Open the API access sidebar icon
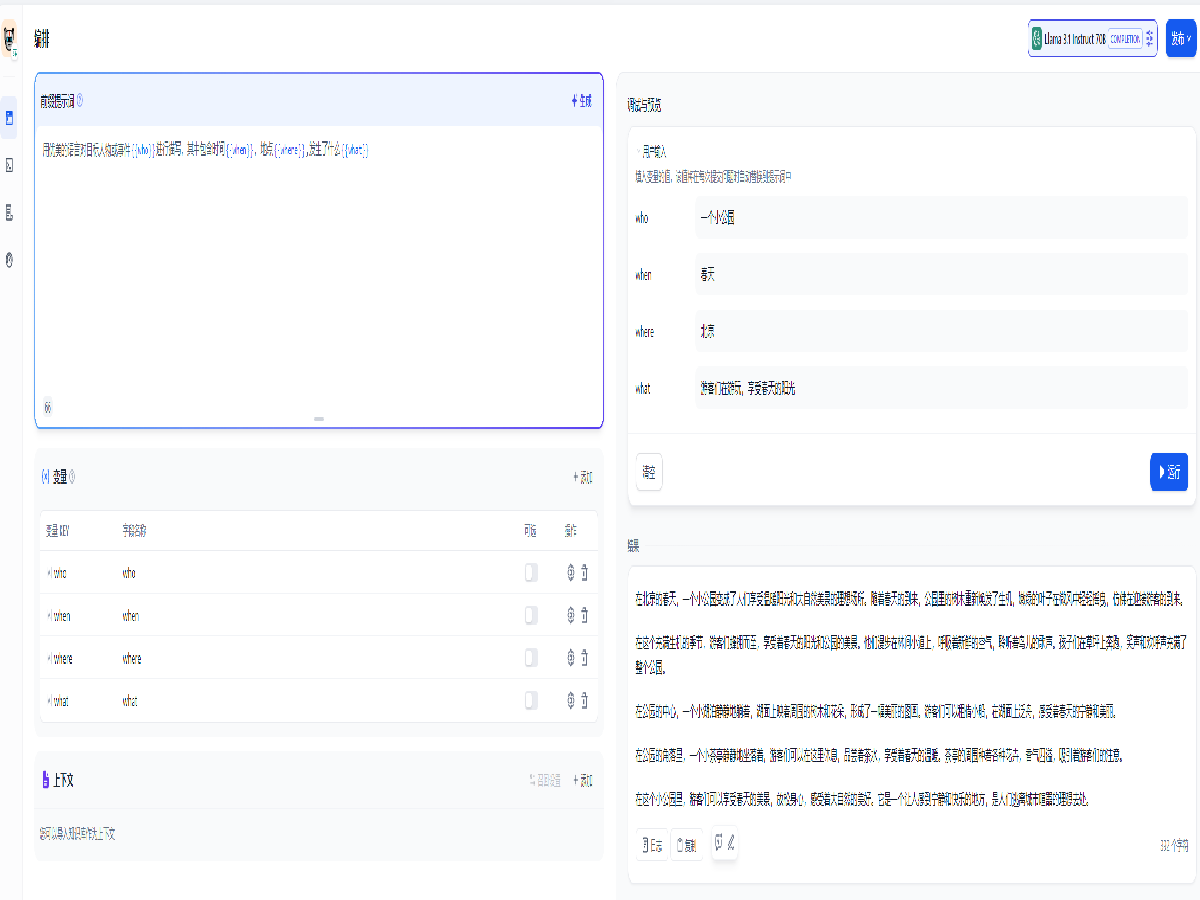 [9, 165]
